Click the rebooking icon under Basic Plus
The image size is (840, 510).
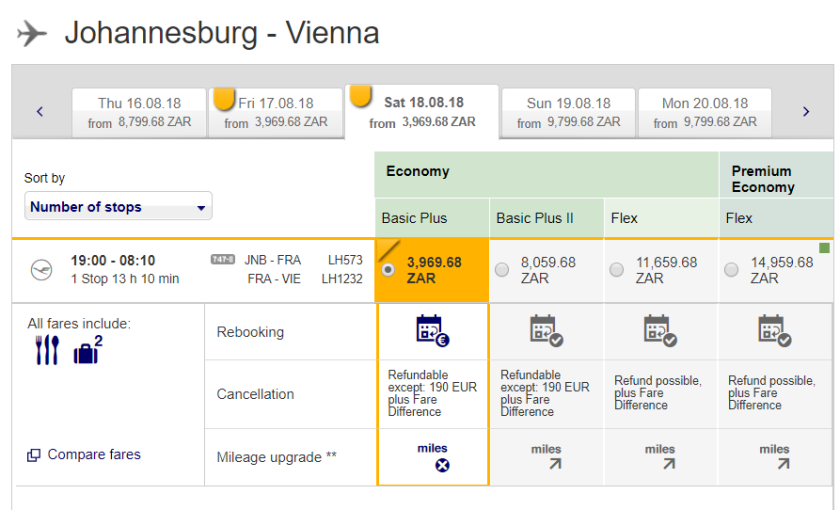[432, 330]
